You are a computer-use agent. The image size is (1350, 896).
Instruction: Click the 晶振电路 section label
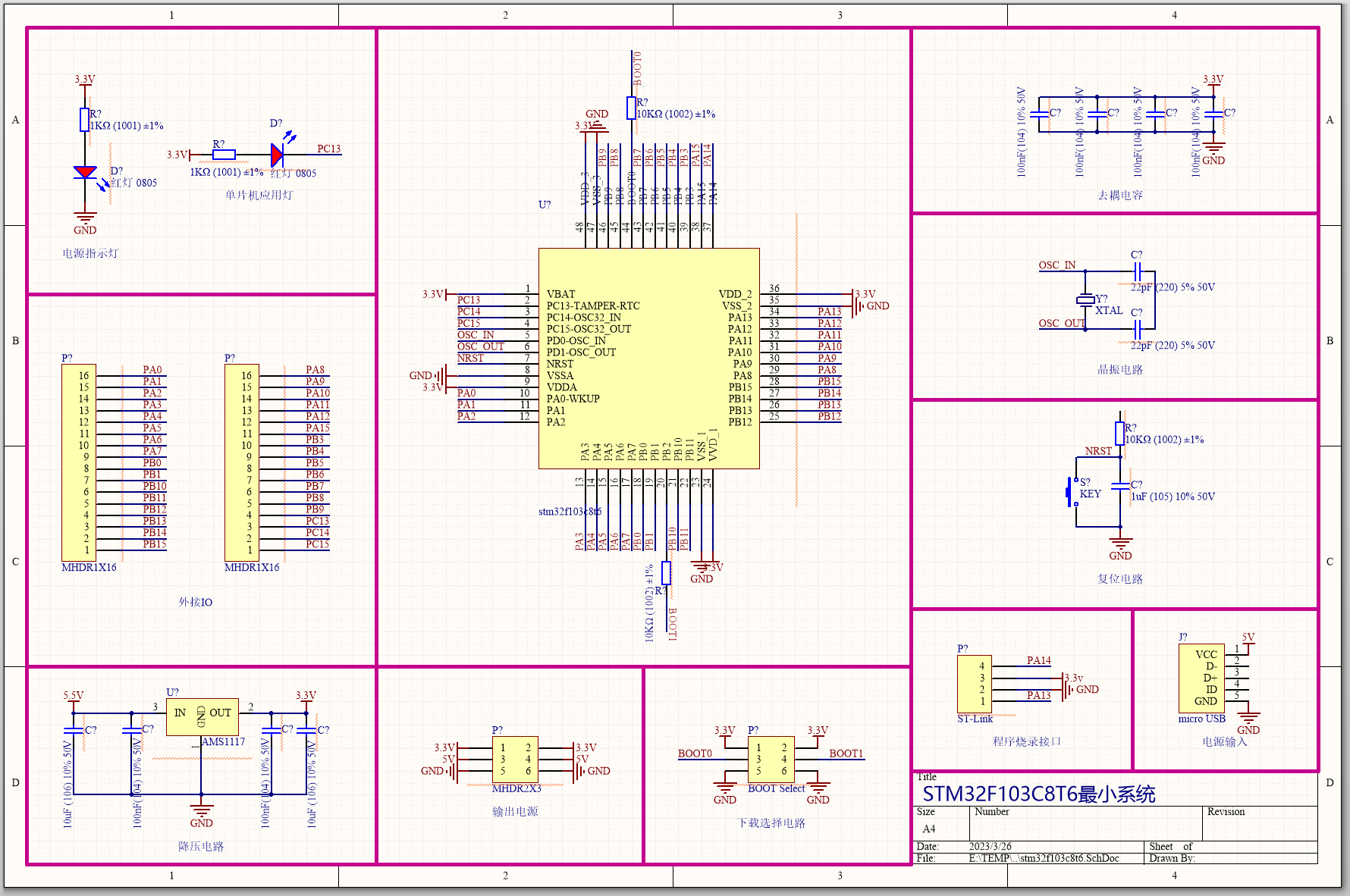(1120, 369)
